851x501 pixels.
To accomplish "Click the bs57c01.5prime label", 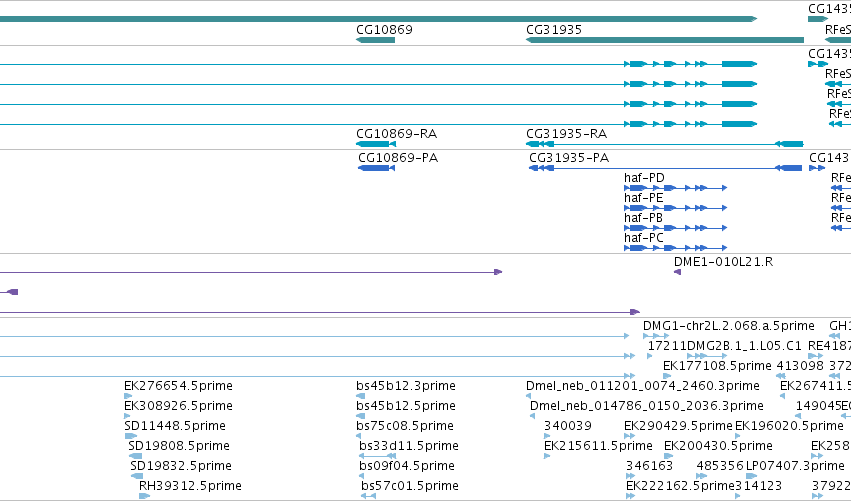I will pos(410,486).
